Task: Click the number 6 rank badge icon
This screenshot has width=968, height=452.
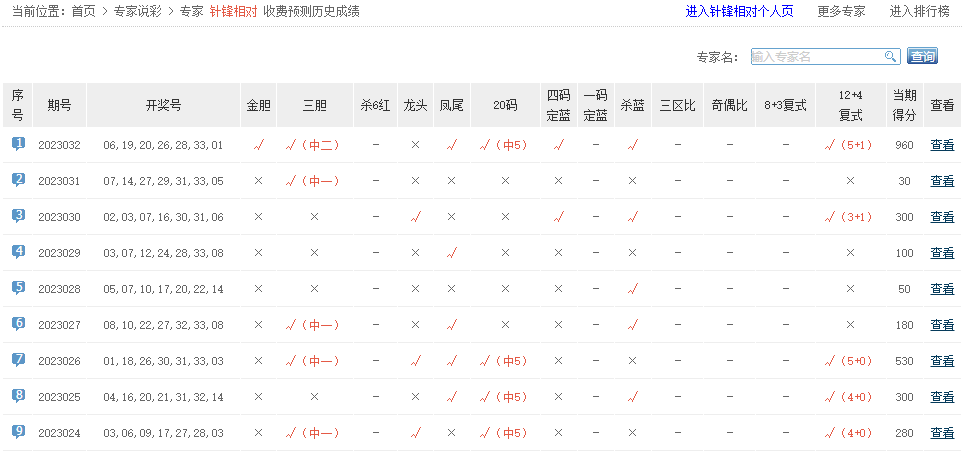Action: (x=18, y=324)
